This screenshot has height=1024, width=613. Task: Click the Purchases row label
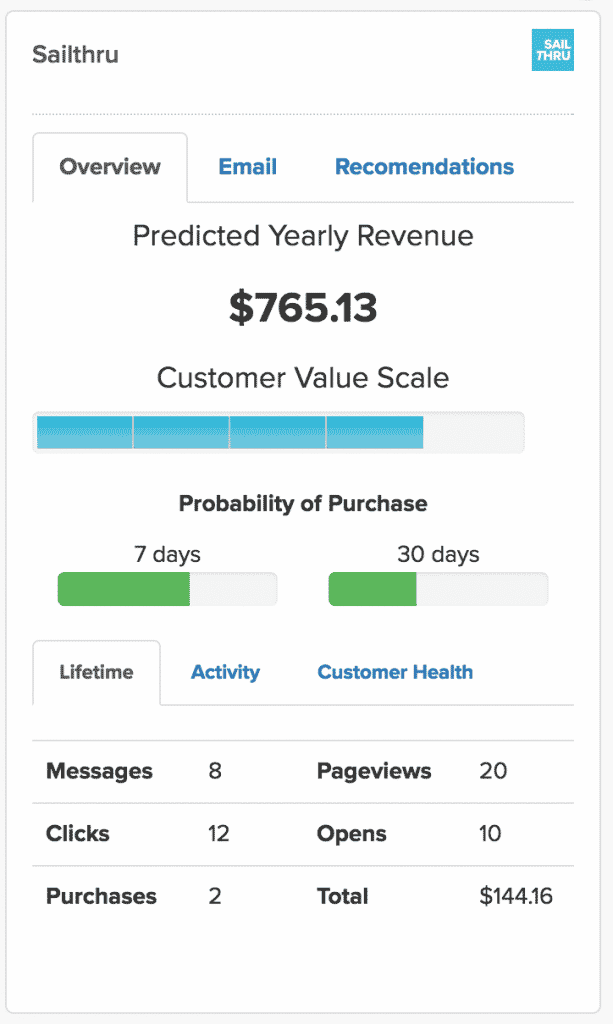click(101, 896)
